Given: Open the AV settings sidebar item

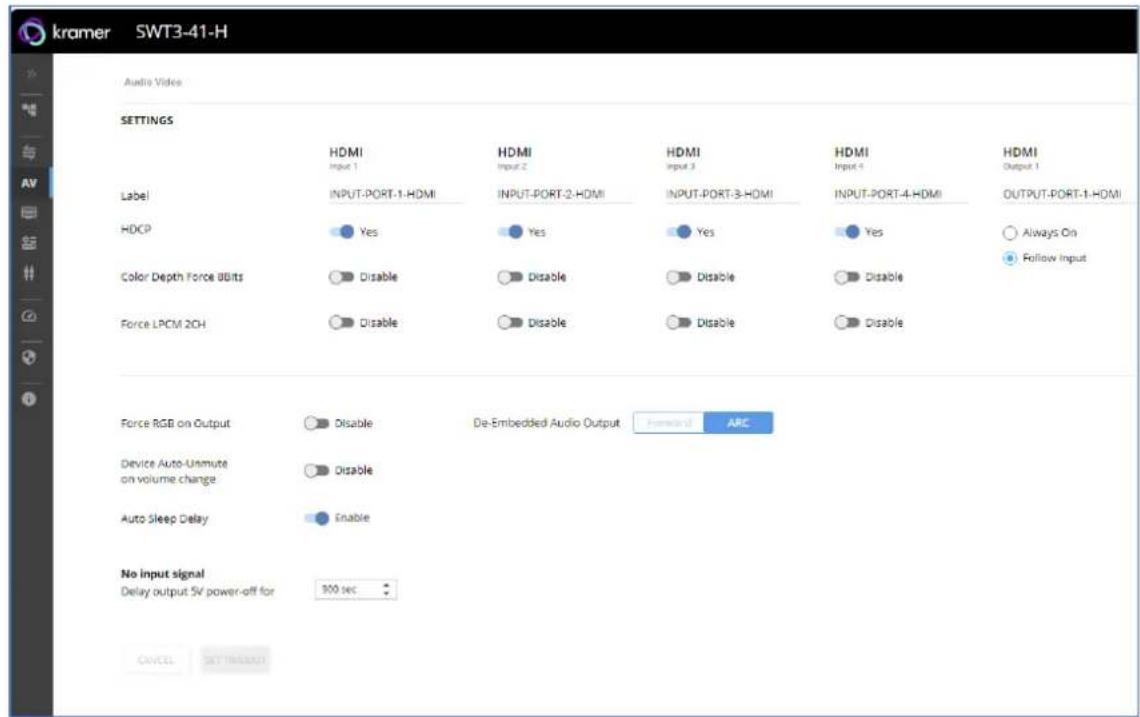Looking at the screenshot, I should coord(29,183).
